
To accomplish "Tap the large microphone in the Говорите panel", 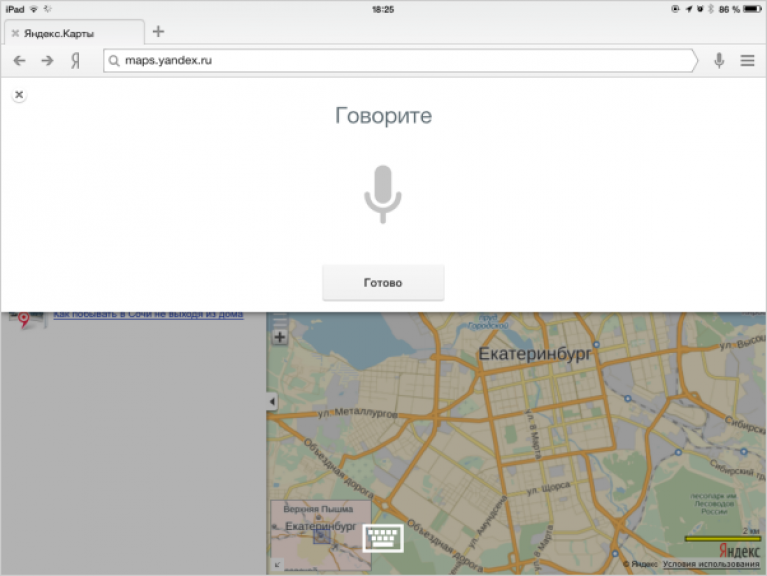I will tap(383, 194).
